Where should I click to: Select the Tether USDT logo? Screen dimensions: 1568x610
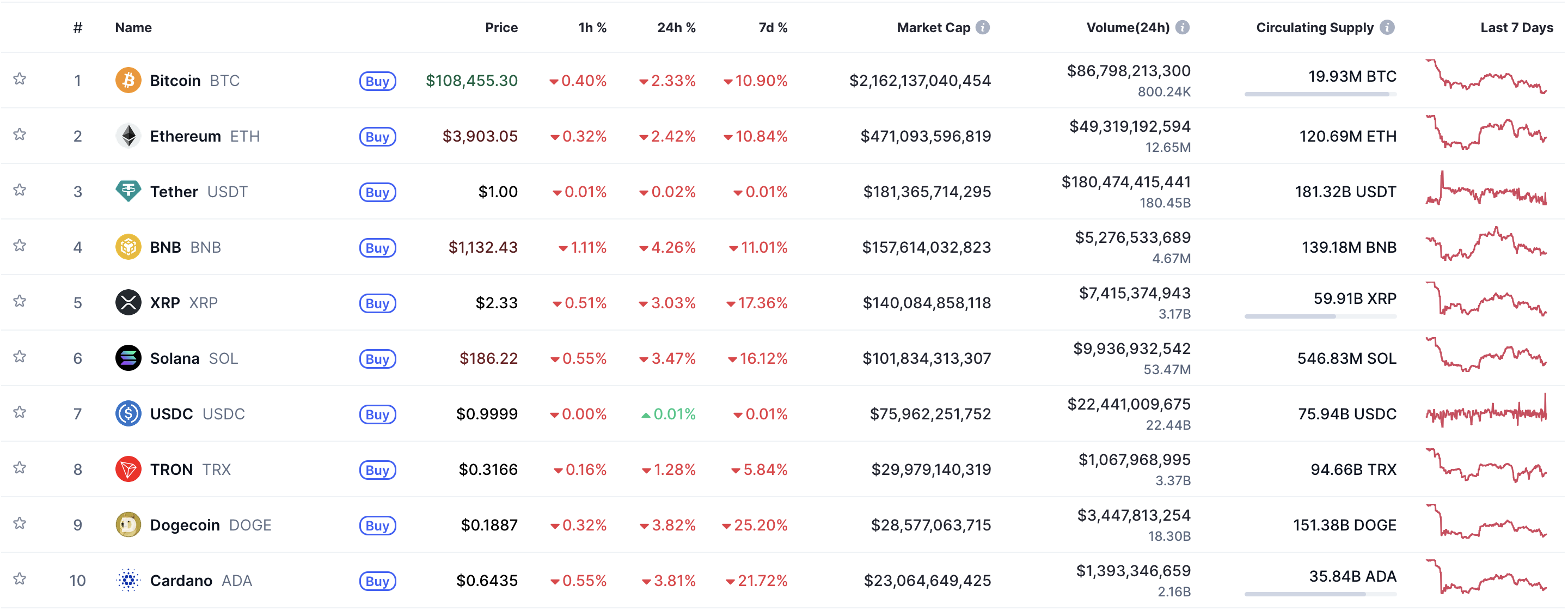[128, 191]
